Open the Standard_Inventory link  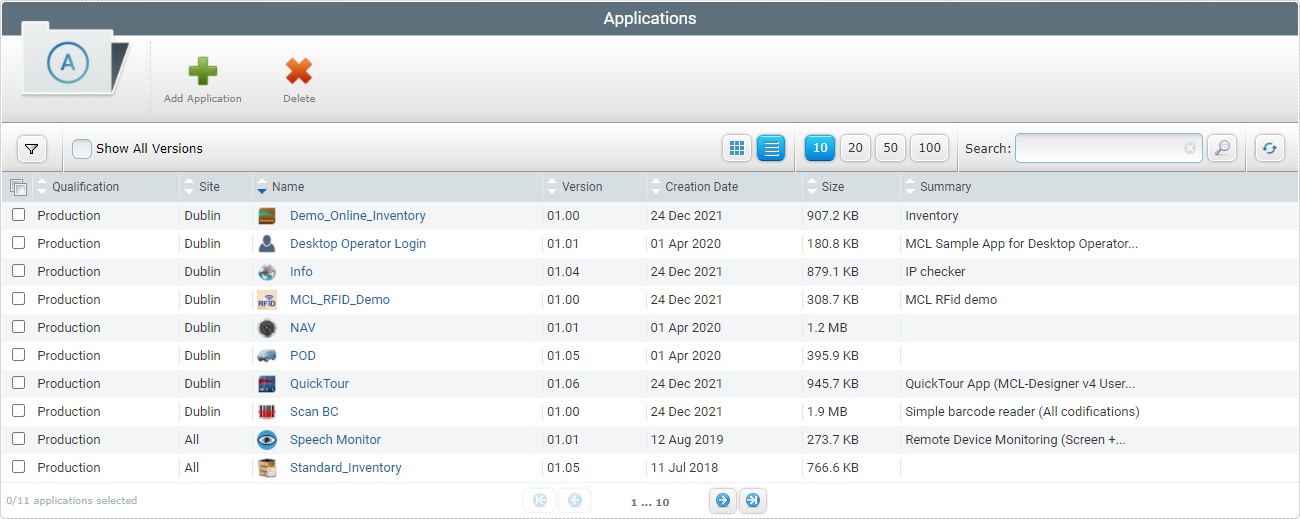(346, 468)
